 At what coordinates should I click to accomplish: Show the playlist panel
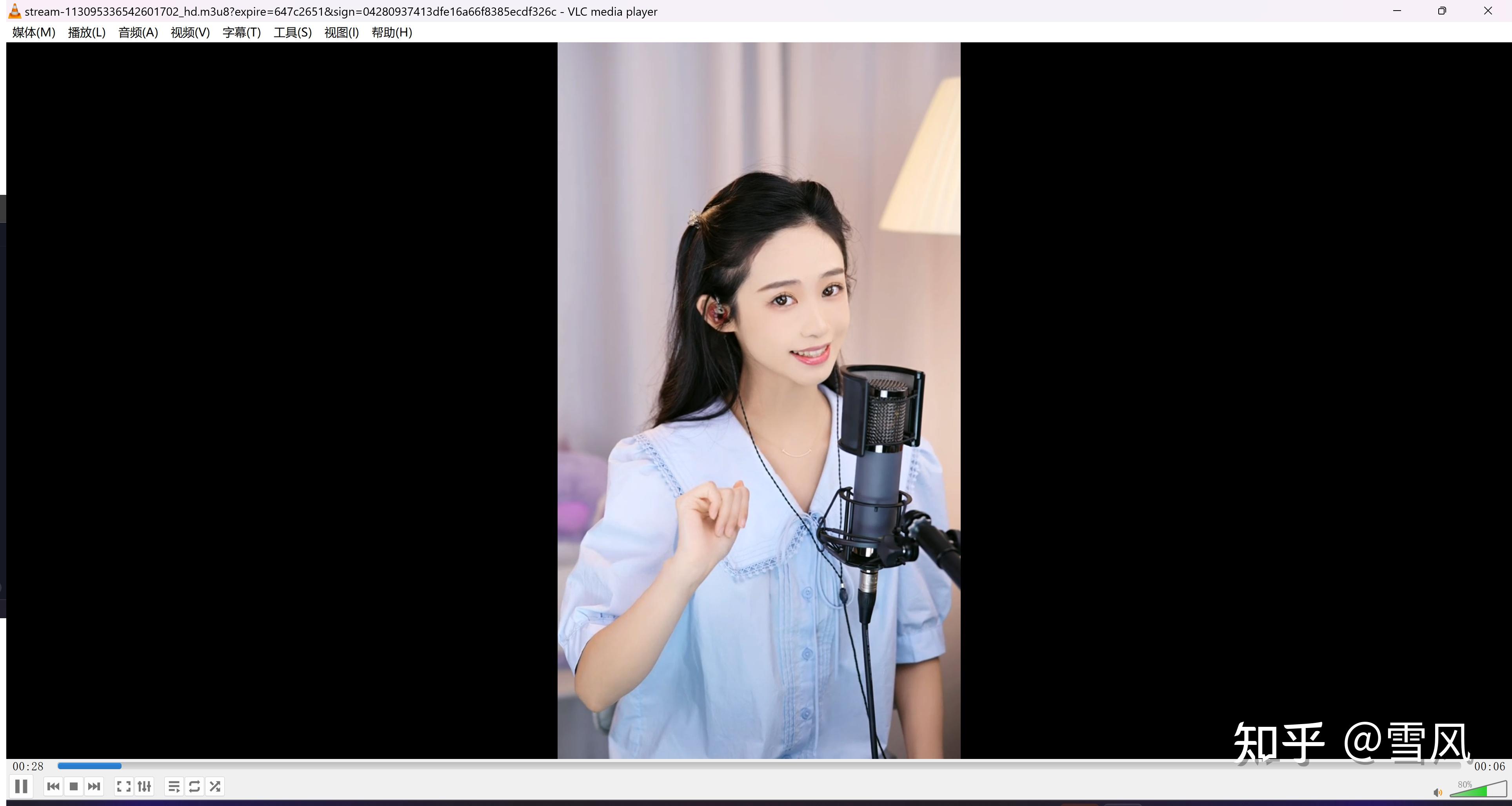pos(174,786)
